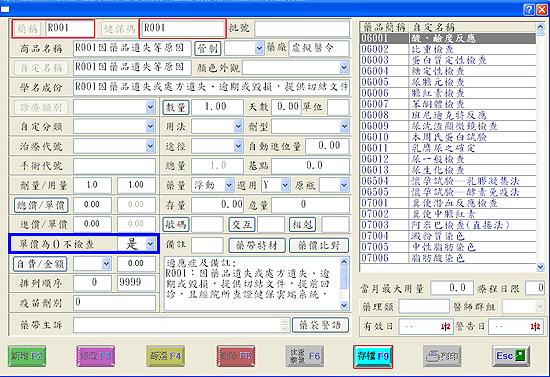Click the 自費/金額 button
Image resolution: width=550 pixels, height=377 pixels.
coord(40,264)
